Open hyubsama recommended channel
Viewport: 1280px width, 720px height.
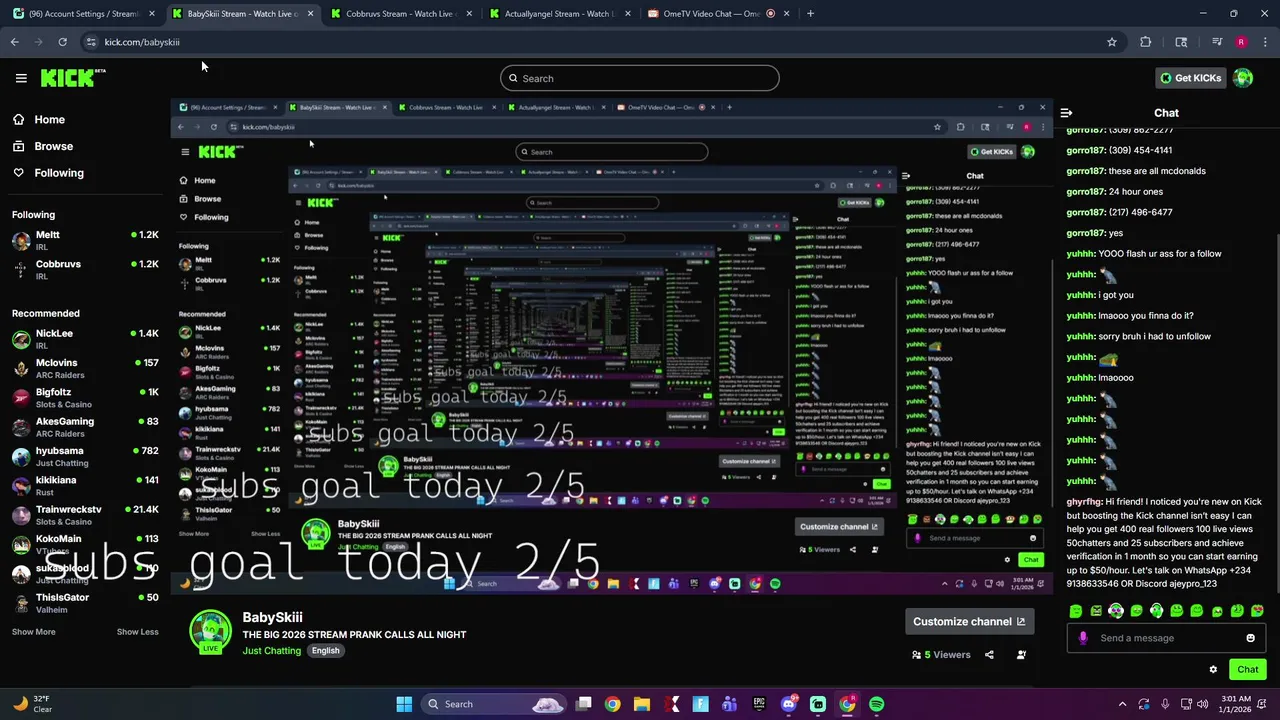[x=85, y=456]
